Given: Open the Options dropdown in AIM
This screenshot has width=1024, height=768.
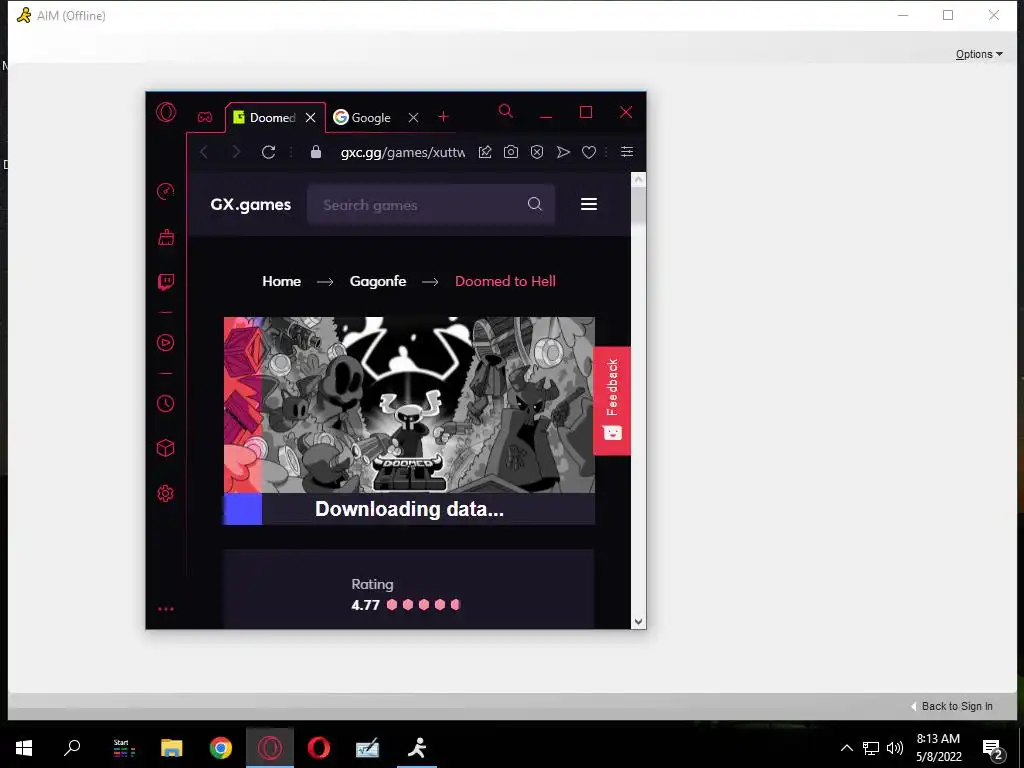Looking at the screenshot, I should click(x=979, y=54).
